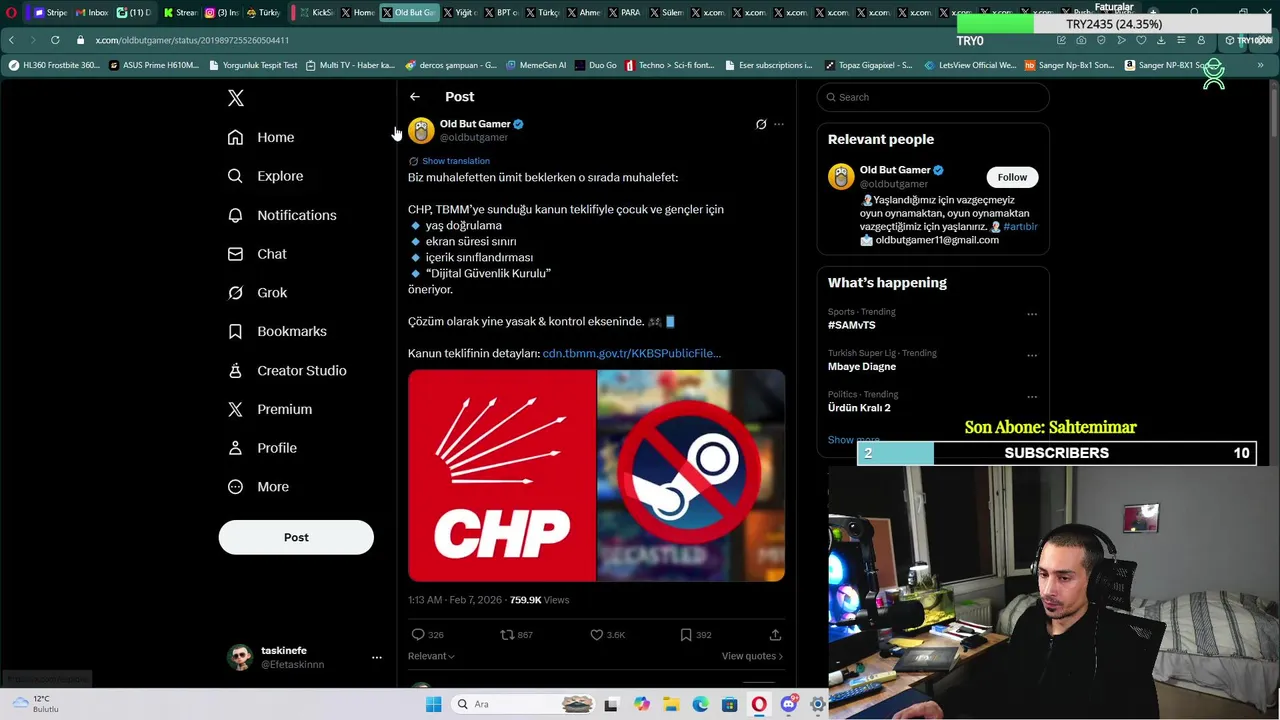This screenshot has width=1280, height=720.
Task: Open Notifications in the sidebar
Action: [x=282, y=215]
